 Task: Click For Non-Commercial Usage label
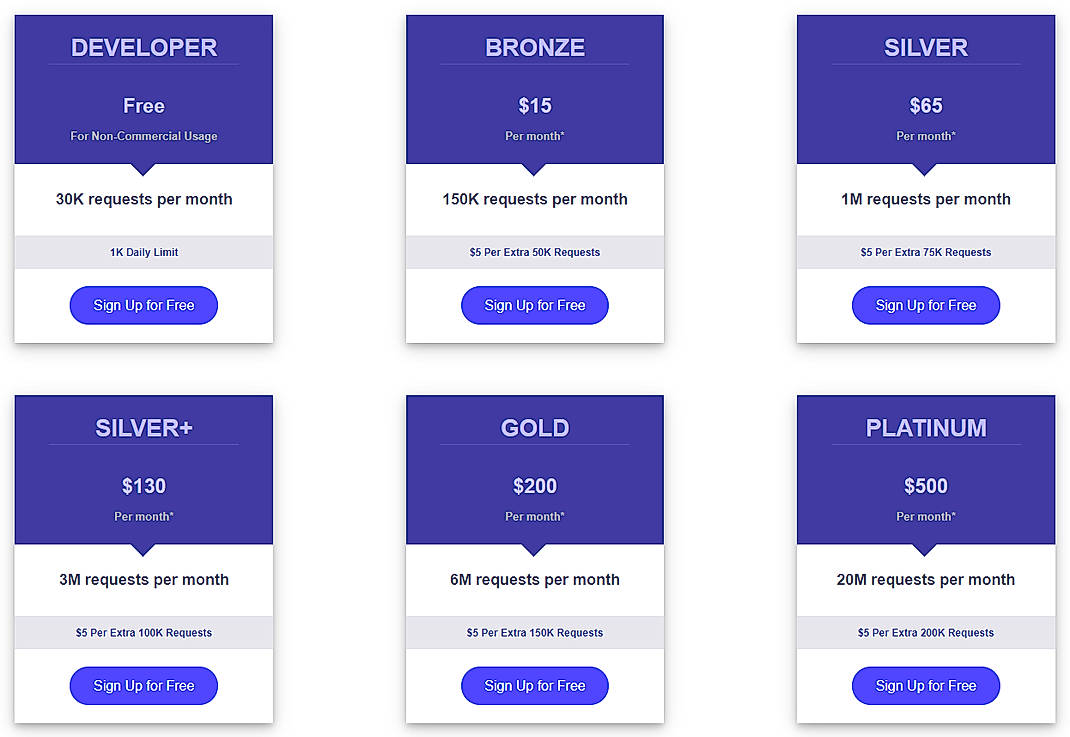click(143, 136)
